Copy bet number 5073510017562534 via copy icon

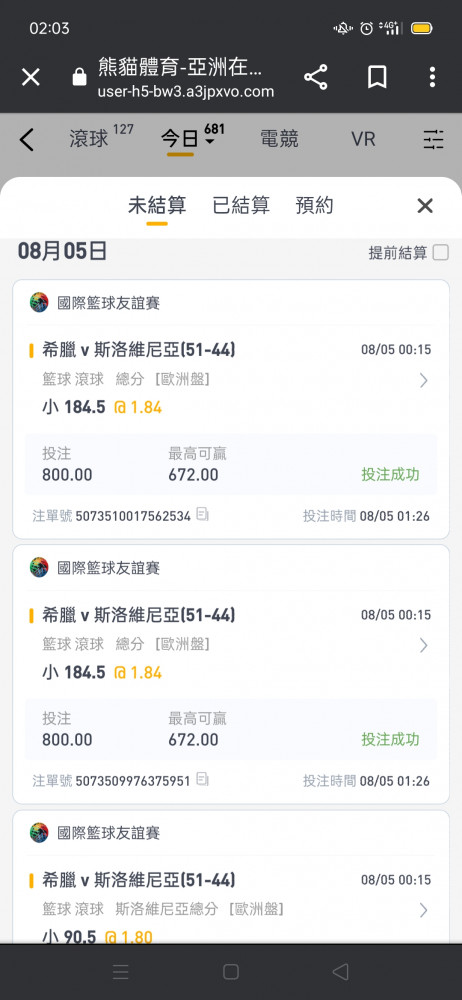click(x=202, y=513)
